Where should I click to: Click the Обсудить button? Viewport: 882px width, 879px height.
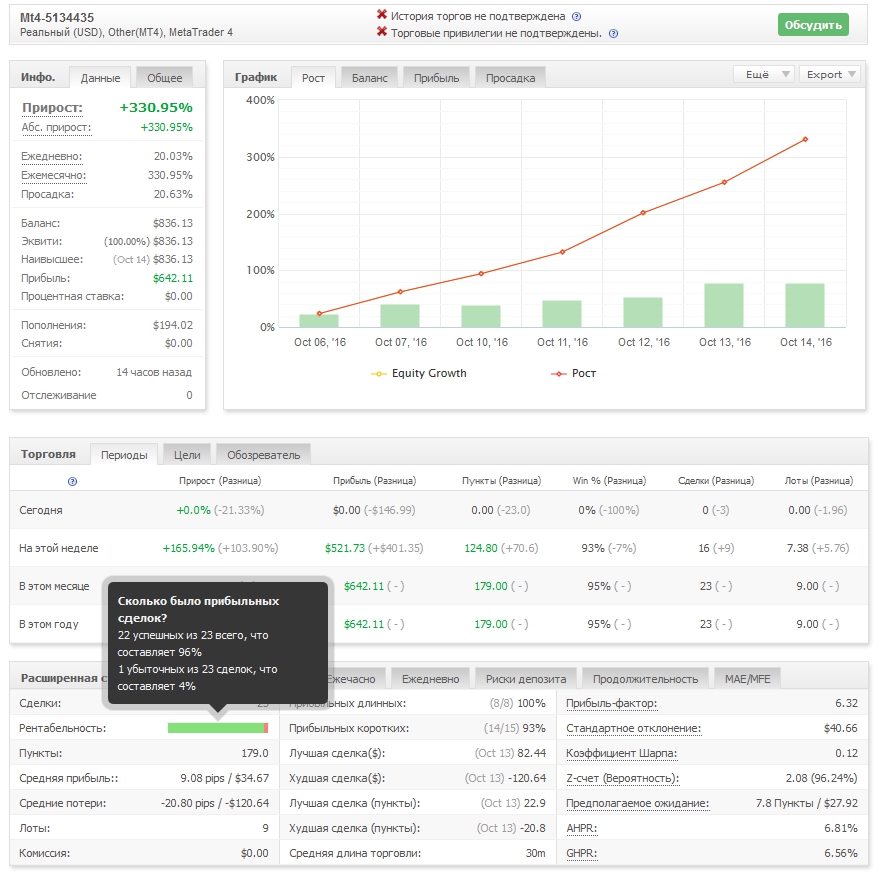coord(813,25)
